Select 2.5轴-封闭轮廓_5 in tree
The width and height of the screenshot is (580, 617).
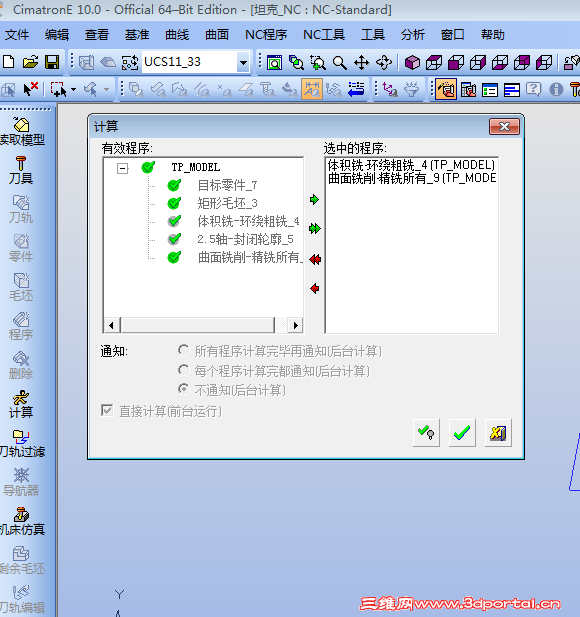(x=245, y=239)
